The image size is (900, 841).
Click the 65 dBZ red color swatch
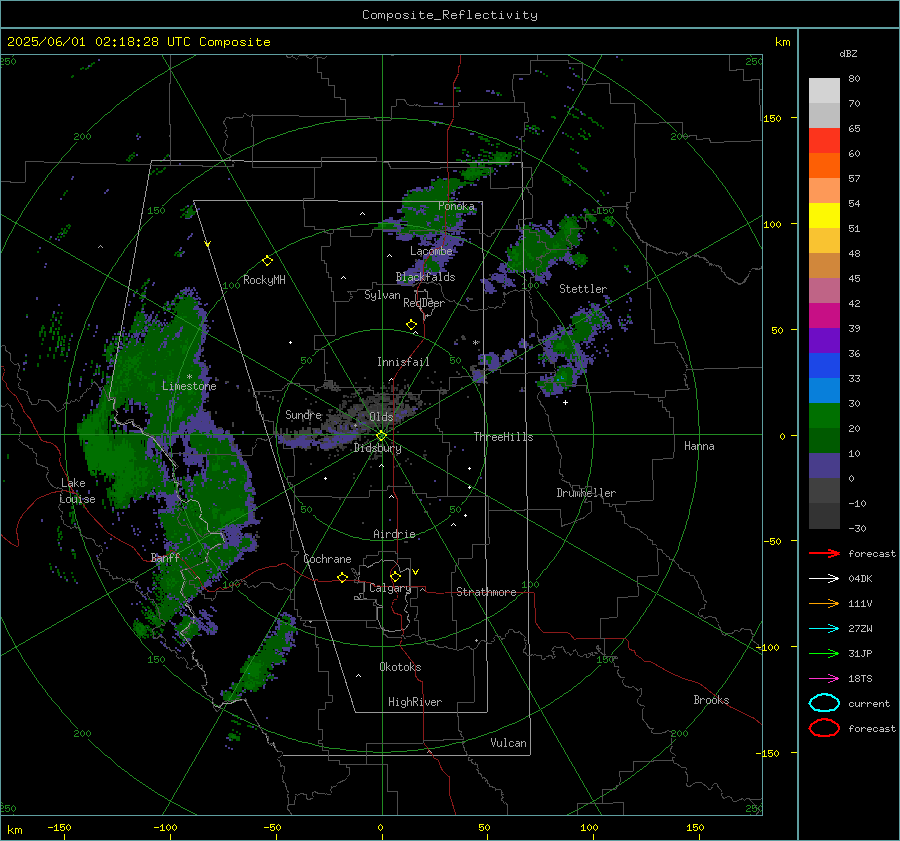(824, 141)
